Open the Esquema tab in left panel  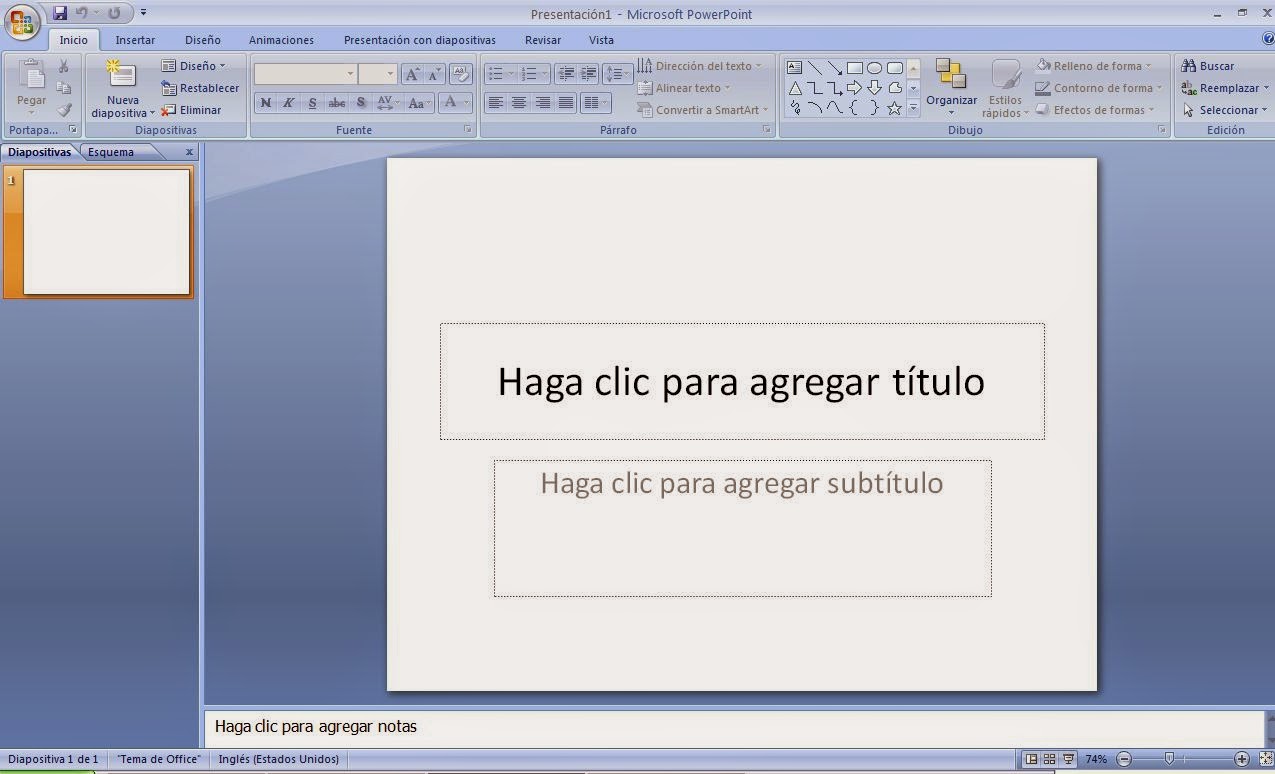[x=110, y=151]
